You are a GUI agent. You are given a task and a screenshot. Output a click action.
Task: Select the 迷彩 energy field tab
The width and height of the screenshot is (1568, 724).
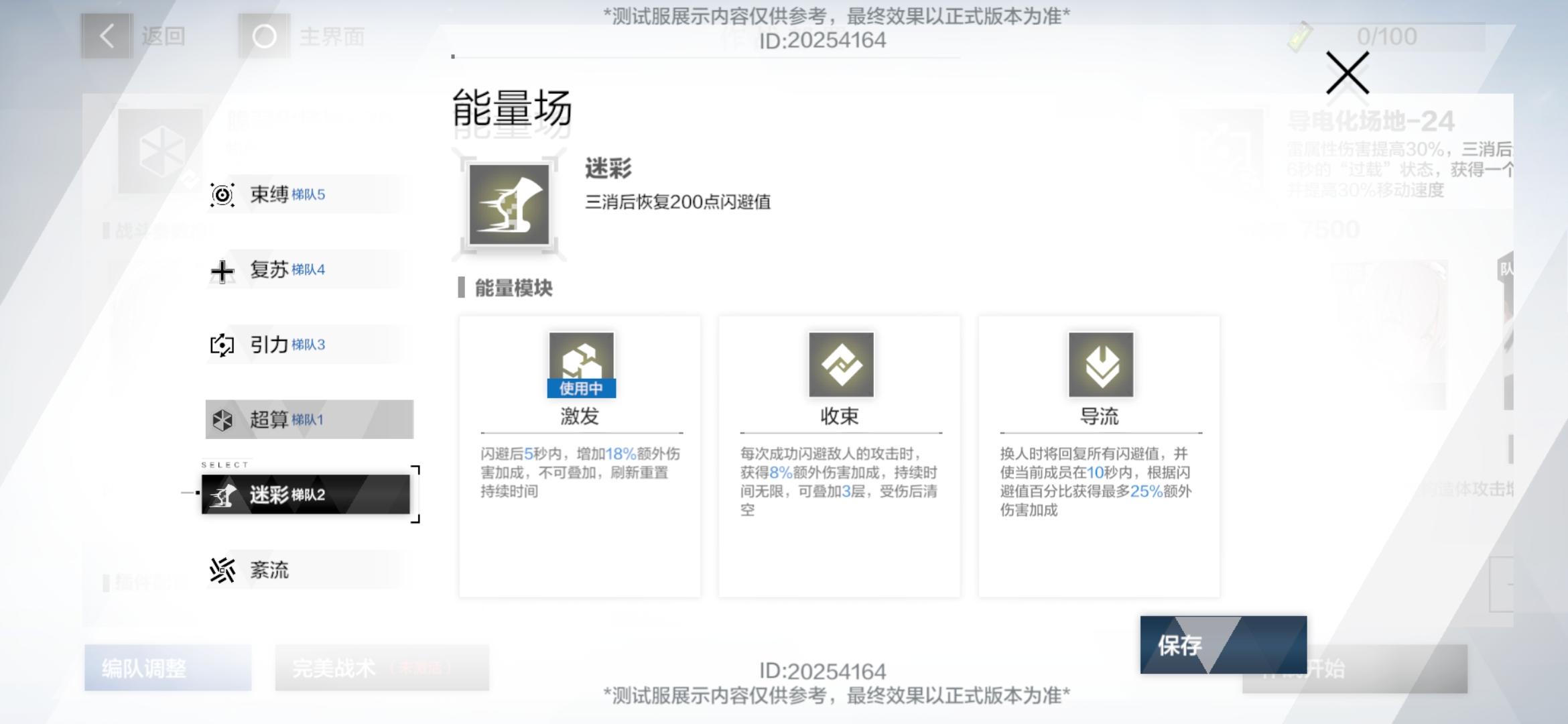(x=306, y=495)
